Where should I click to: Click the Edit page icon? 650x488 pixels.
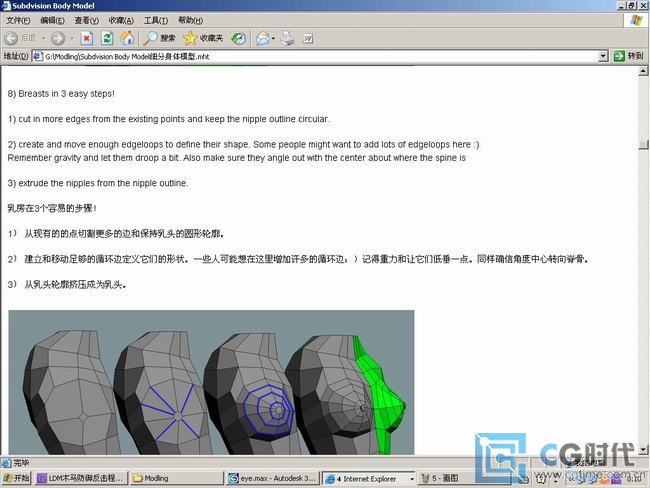click(x=308, y=39)
